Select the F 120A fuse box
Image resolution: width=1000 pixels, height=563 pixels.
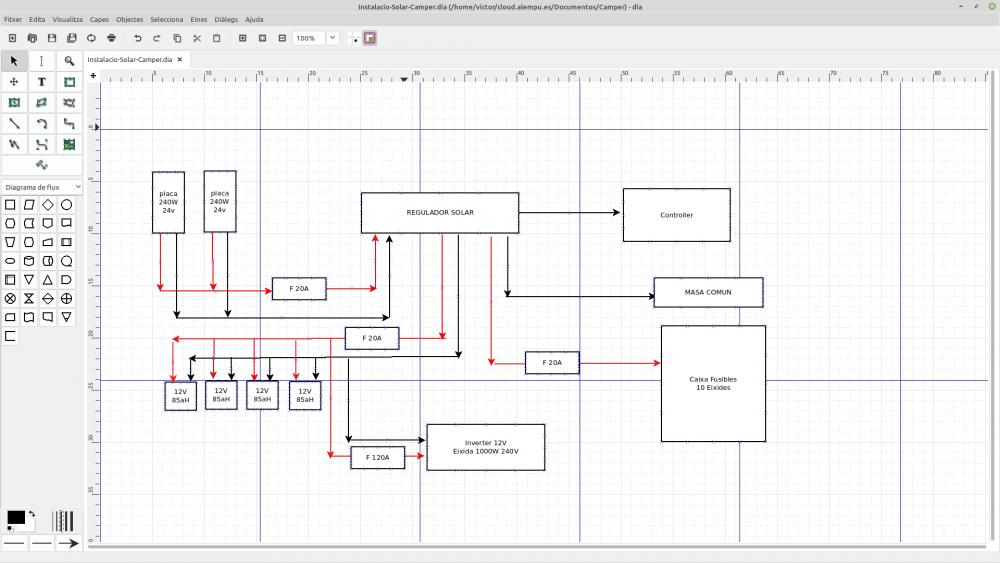378,457
